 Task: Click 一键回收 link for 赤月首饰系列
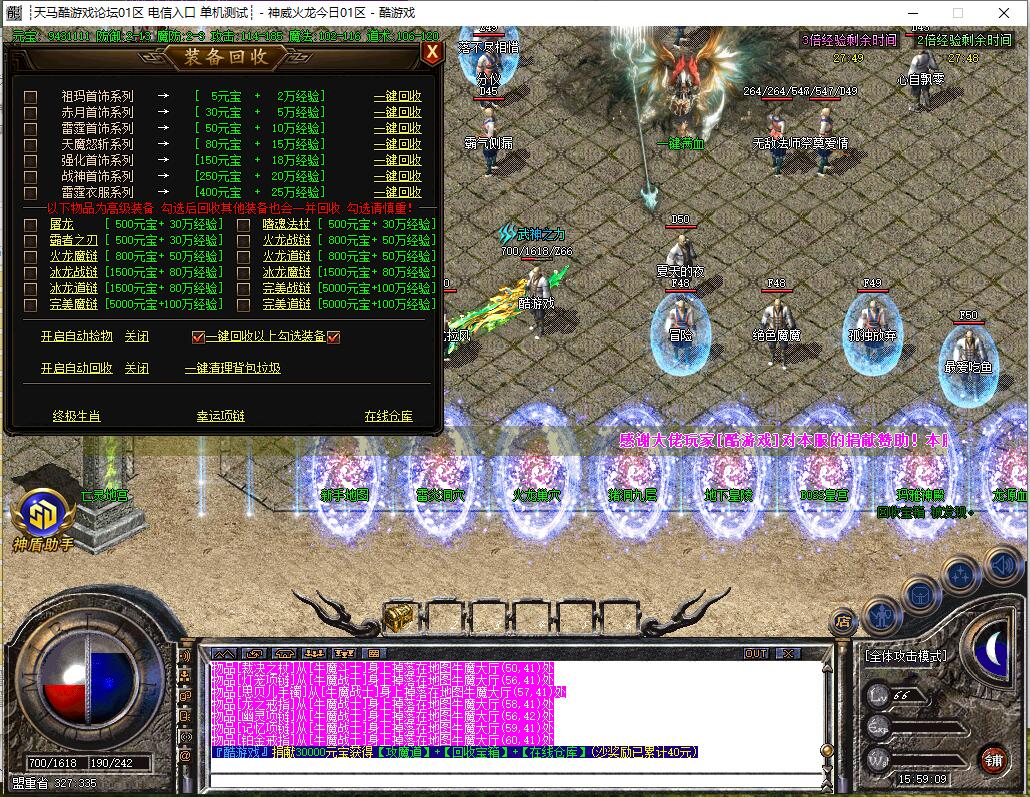coord(397,113)
